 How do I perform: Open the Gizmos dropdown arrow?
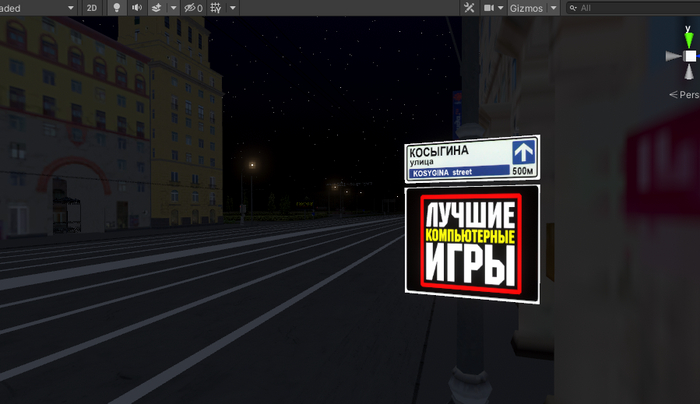554,8
